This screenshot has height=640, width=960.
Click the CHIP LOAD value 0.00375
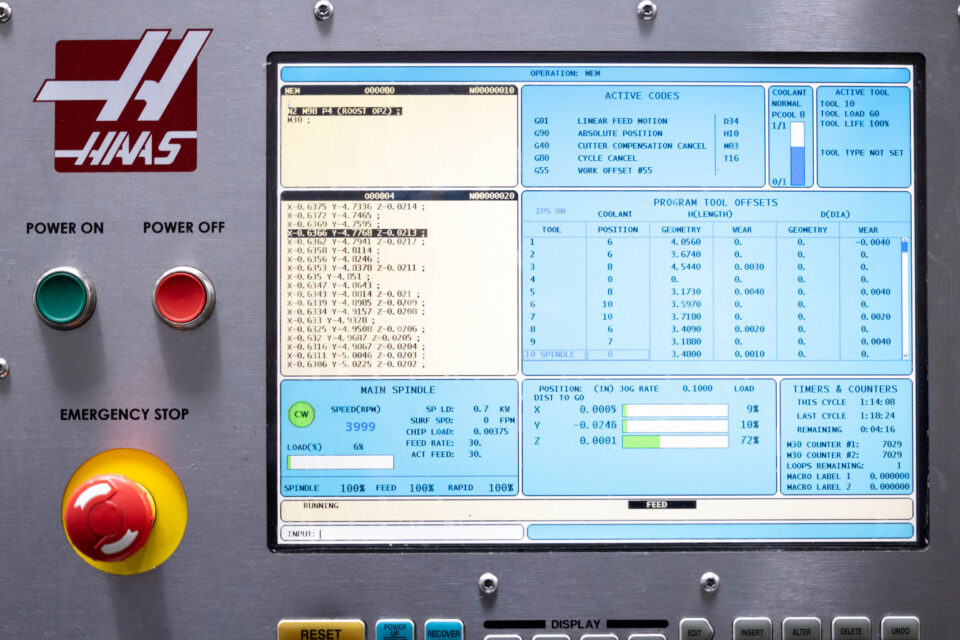coord(490,432)
